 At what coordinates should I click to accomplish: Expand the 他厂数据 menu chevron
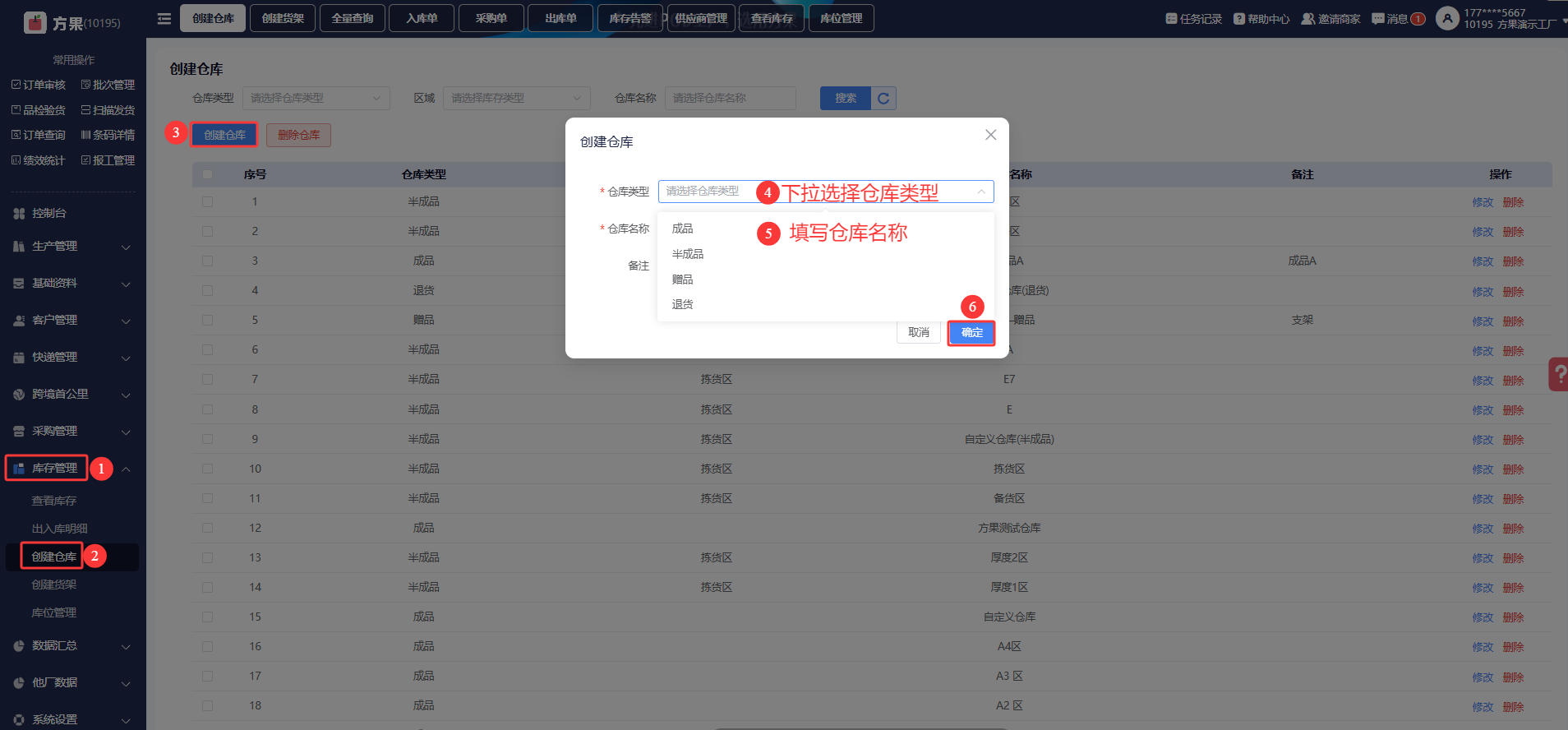[126, 683]
